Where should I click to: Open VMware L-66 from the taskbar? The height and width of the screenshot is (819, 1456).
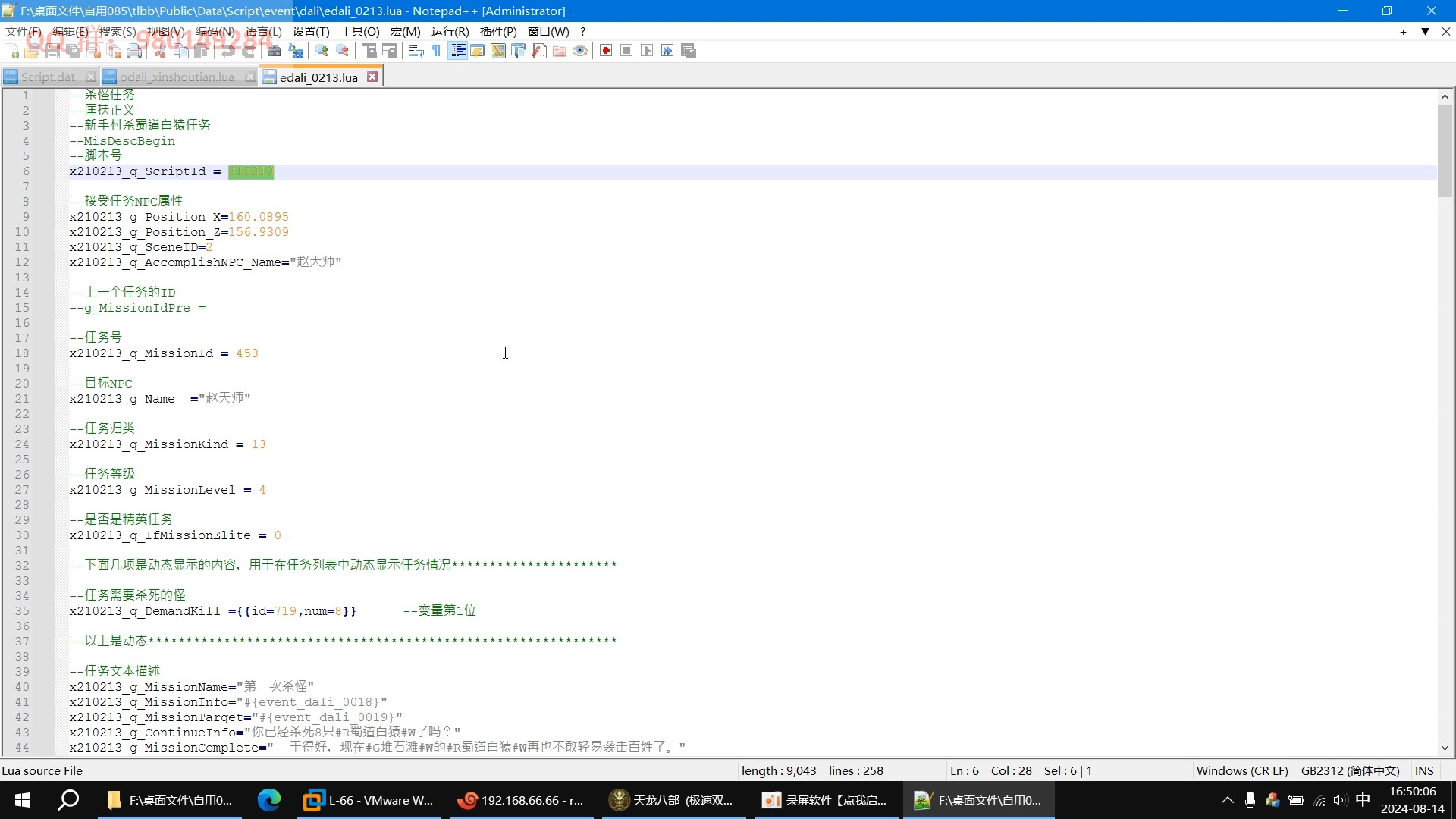tap(370, 800)
